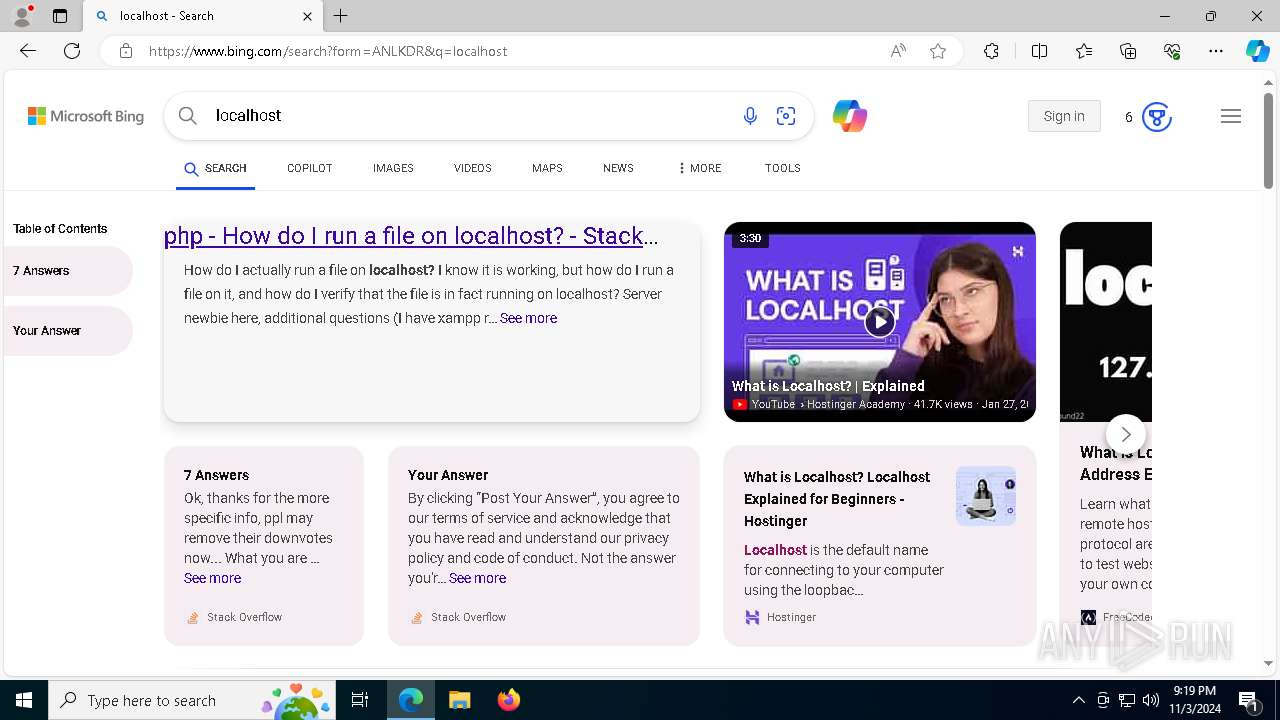The width and height of the screenshot is (1280, 720).
Task: Click Edge icon on taskbar
Action: click(411, 700)
